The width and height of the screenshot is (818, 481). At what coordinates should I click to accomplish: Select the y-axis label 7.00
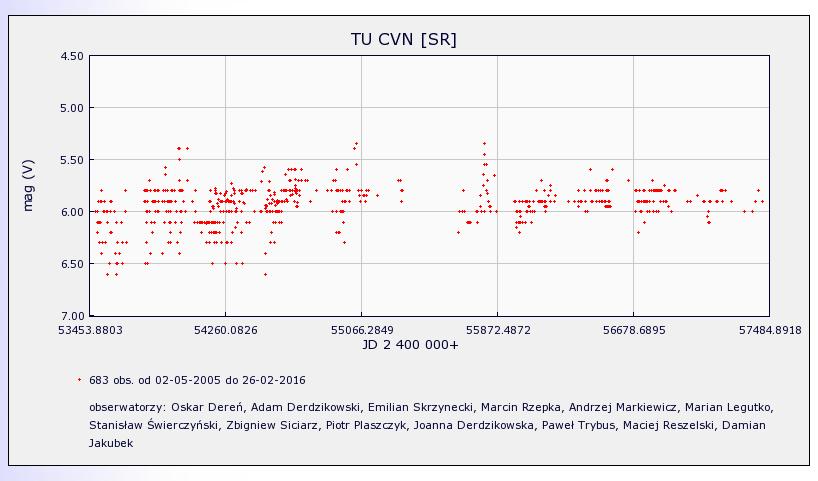[72, 316]
